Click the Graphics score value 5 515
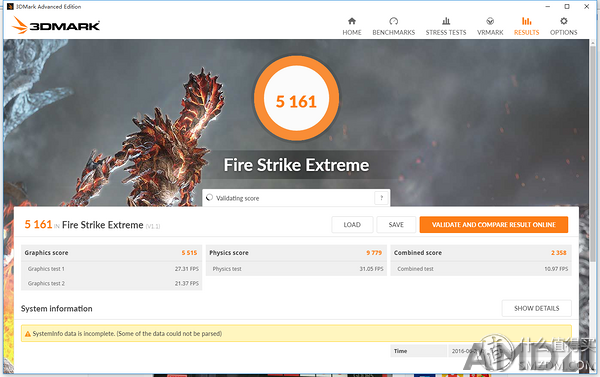This screenshot has height=377, width=600. coord(189,253)
